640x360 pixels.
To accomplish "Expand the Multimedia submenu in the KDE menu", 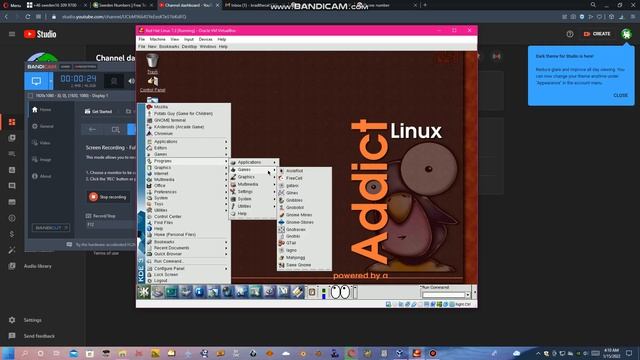I will click(187, 180).
